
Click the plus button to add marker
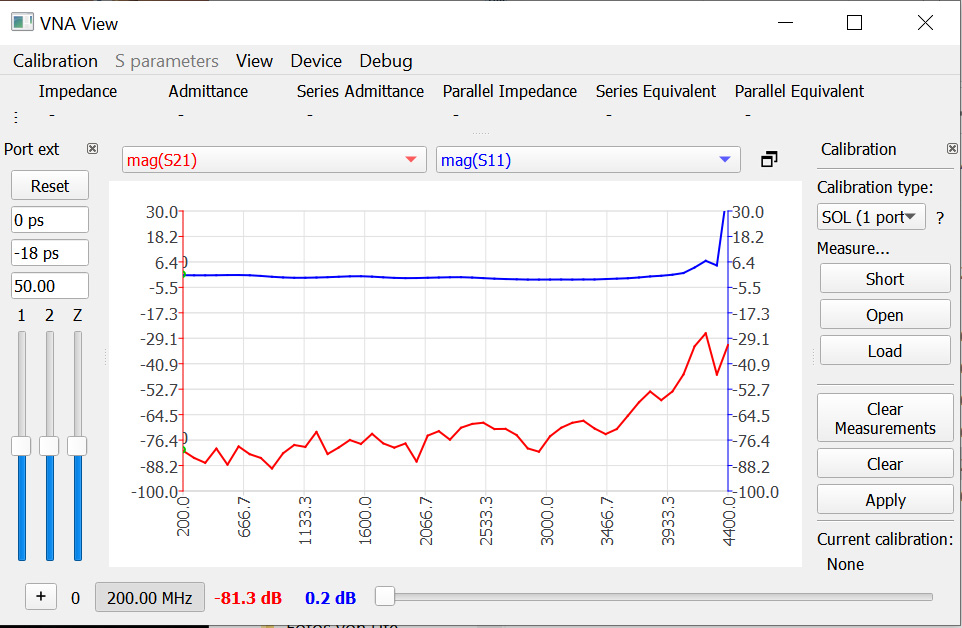point(40,597)
